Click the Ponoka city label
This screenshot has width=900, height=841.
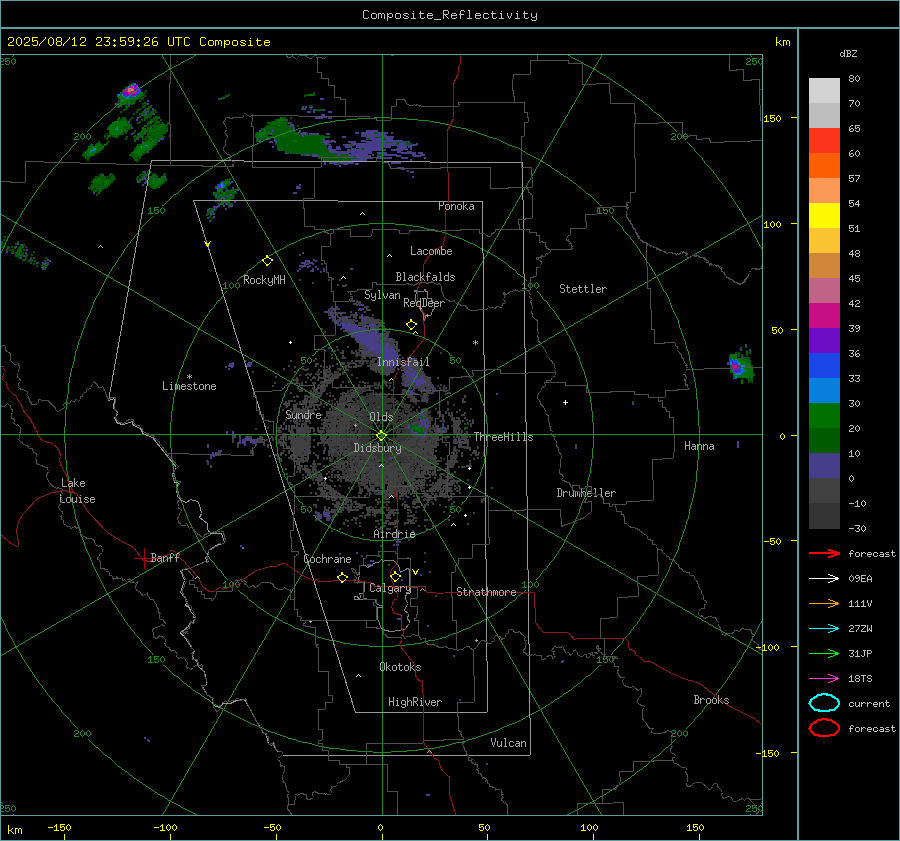click(x=456, y=206)
